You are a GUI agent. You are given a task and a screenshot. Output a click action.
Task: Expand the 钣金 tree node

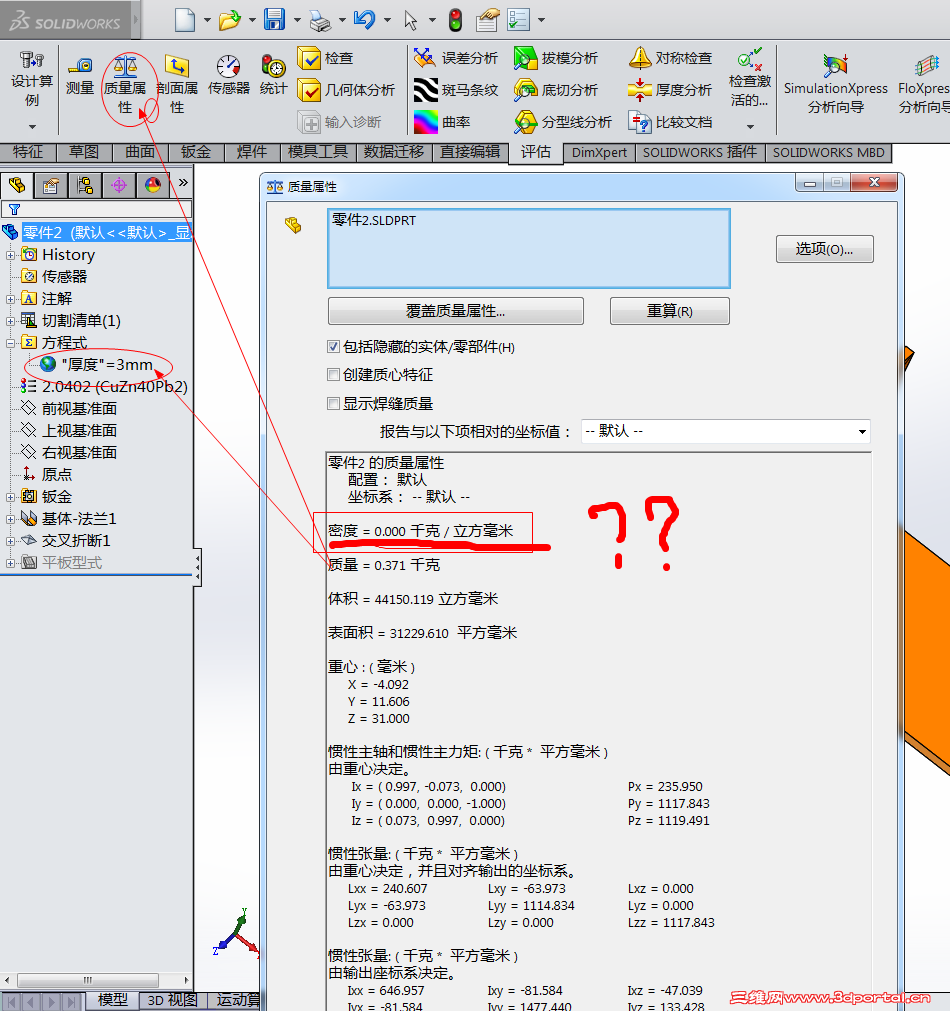[10, 497]
